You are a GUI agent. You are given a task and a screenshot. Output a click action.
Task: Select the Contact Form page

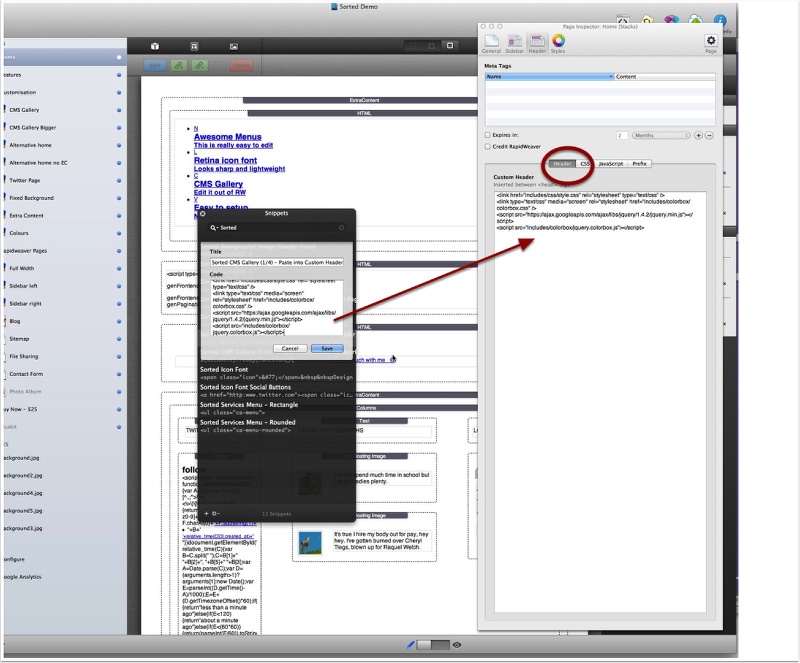(x=26, y=374)
